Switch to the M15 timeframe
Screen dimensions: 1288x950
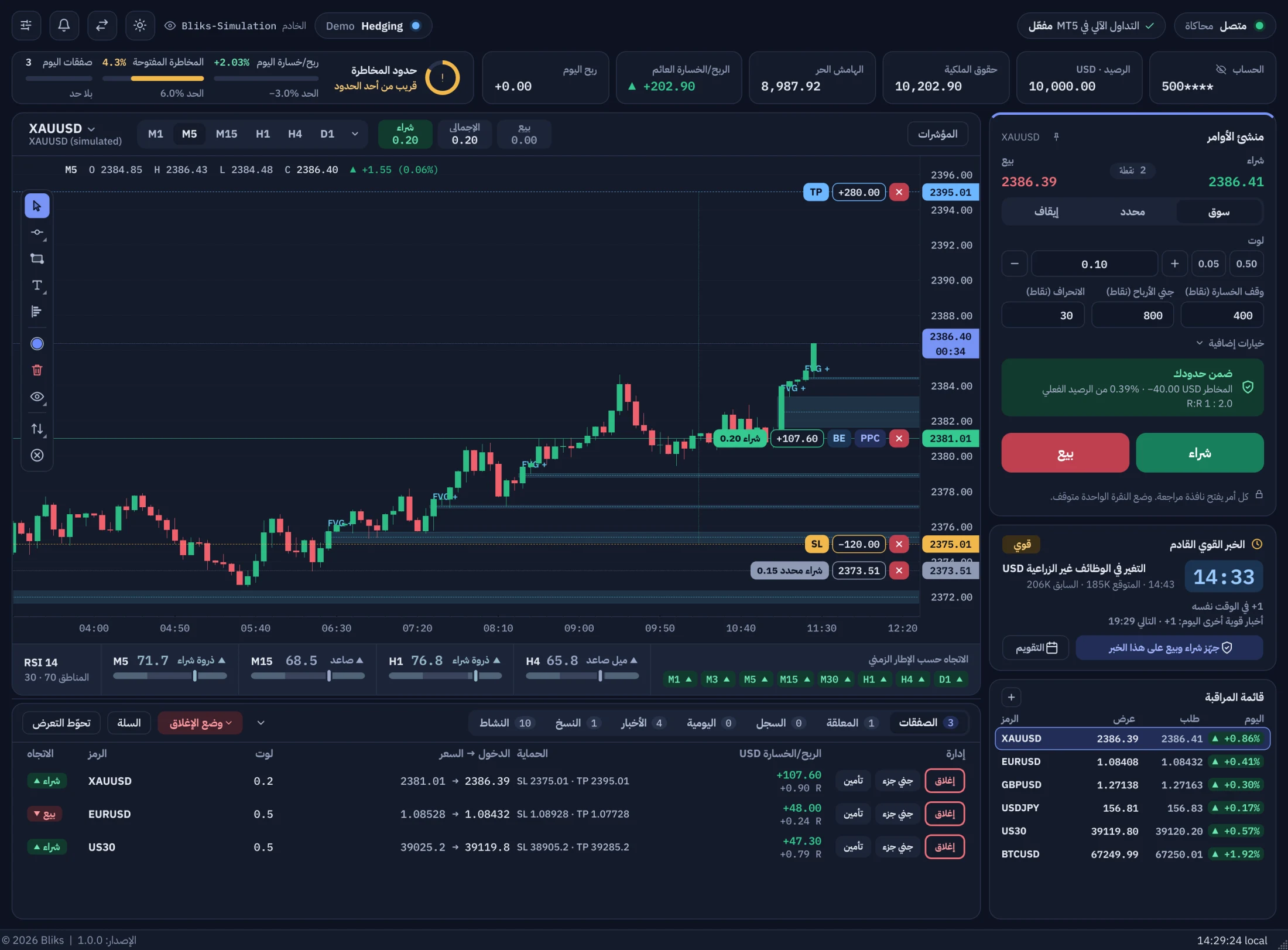226,134
